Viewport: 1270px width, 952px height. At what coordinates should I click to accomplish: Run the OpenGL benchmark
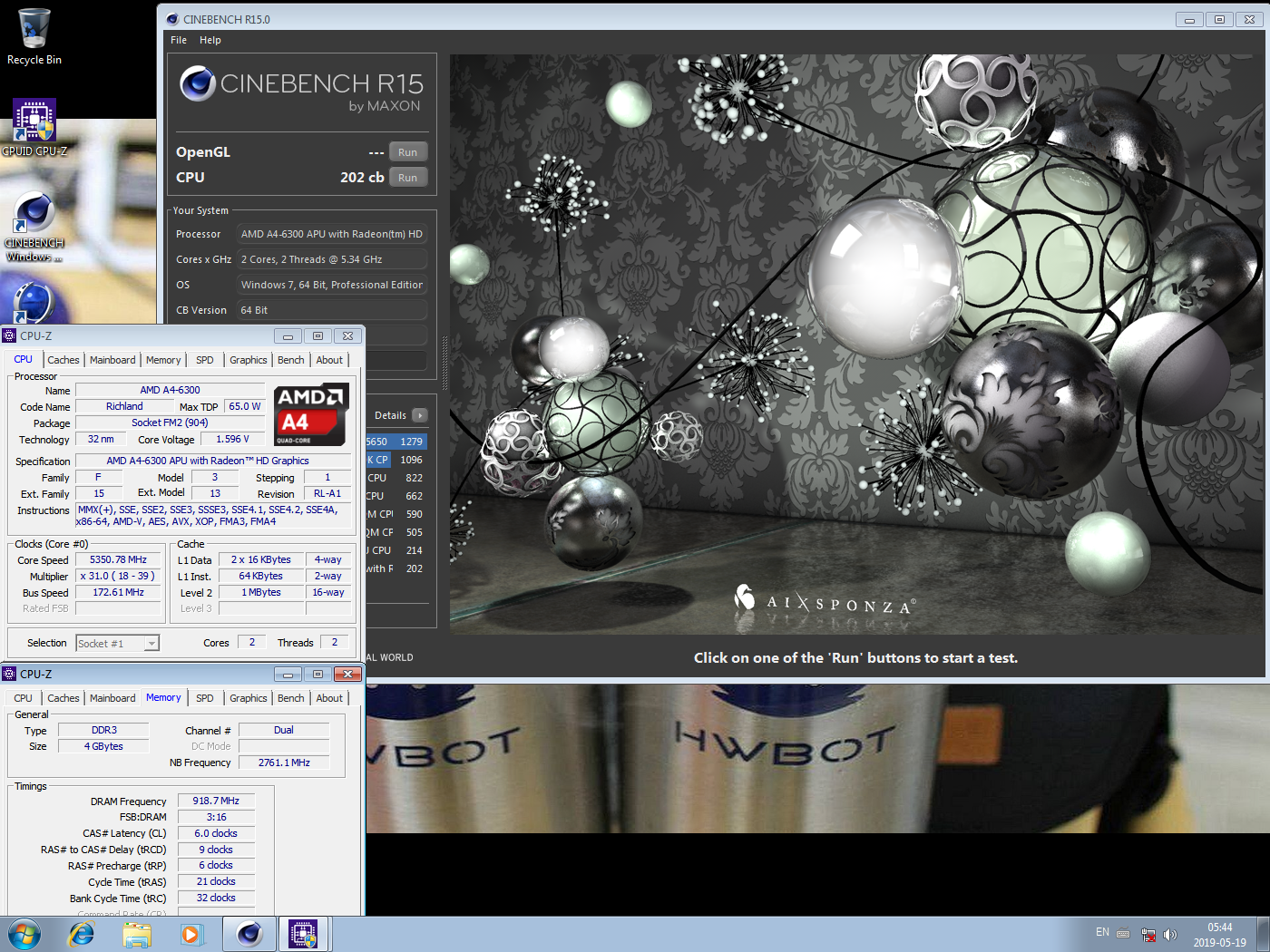pyautogui.click(x=408, y=152)
